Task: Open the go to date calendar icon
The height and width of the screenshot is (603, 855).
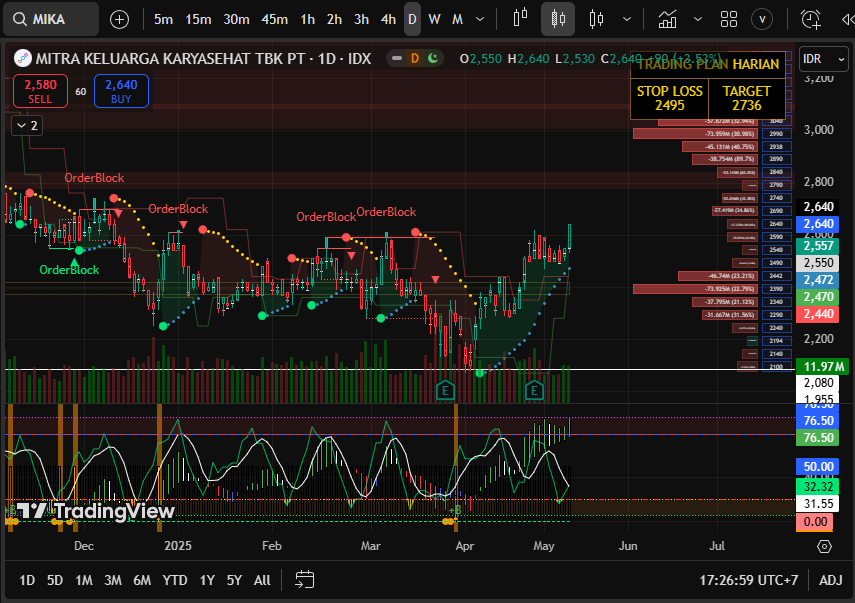Action: pos(305,580)
